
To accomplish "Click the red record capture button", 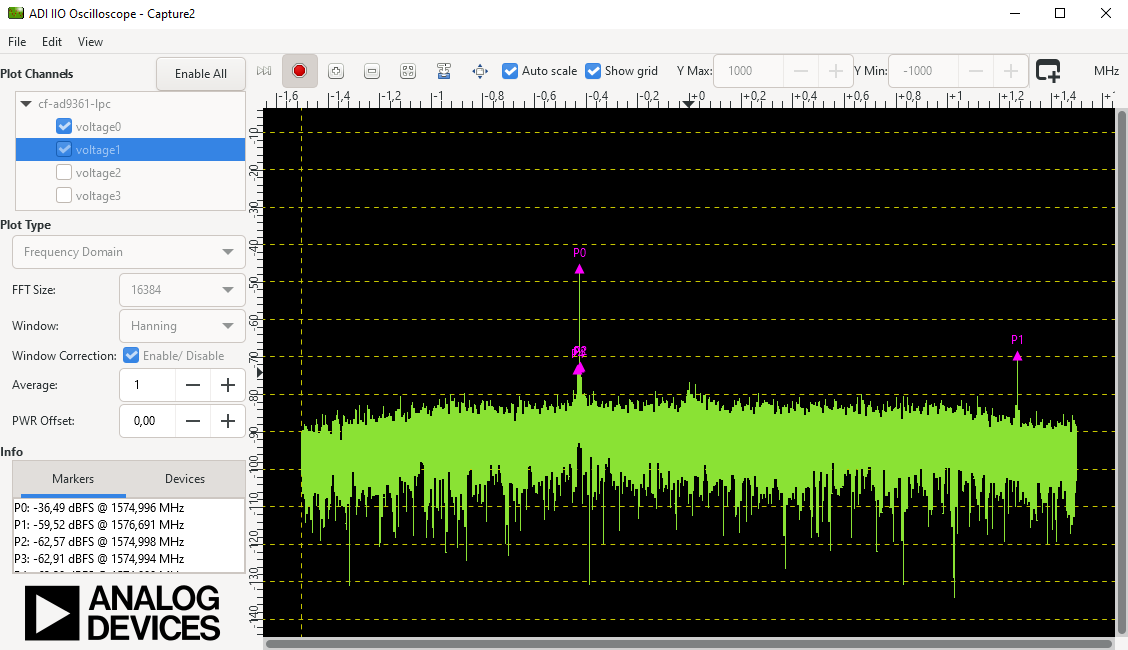I will point(299,71).
